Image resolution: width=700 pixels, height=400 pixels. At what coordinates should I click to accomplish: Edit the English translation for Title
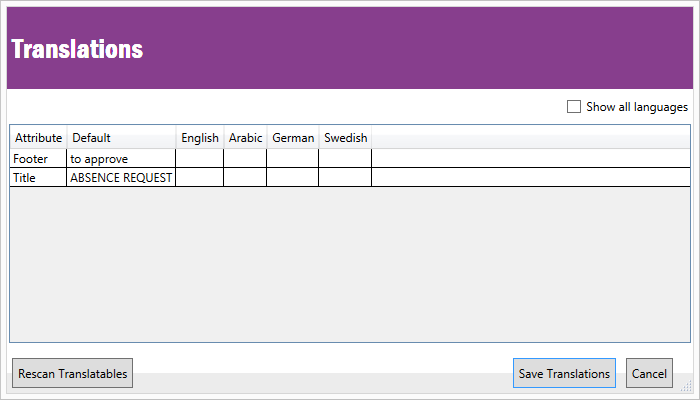pyautogui.click(x=200, y=178)
